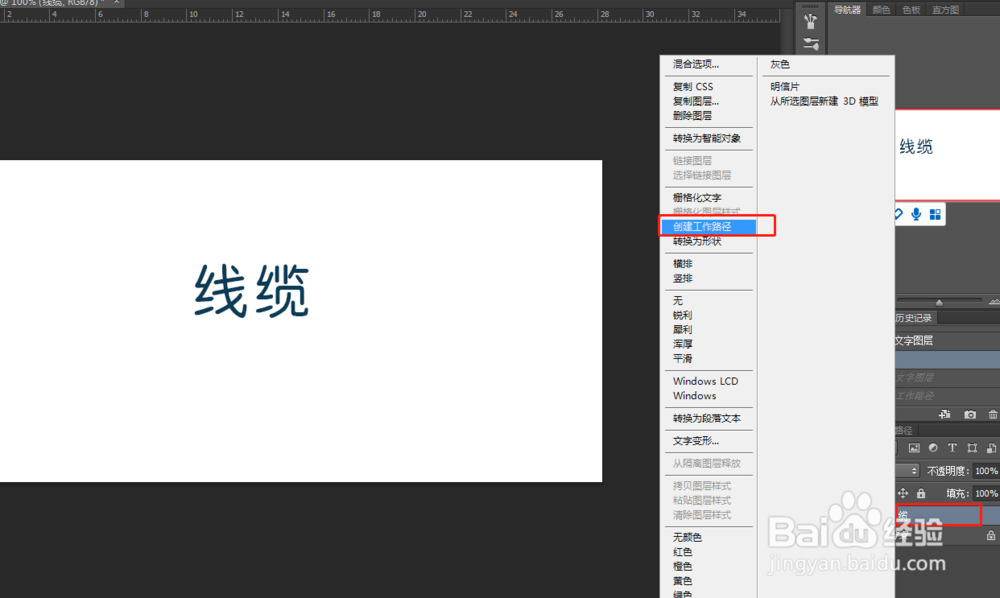
Task: Click the 线缆 text on canvas
Action: (x=252, y=291)
